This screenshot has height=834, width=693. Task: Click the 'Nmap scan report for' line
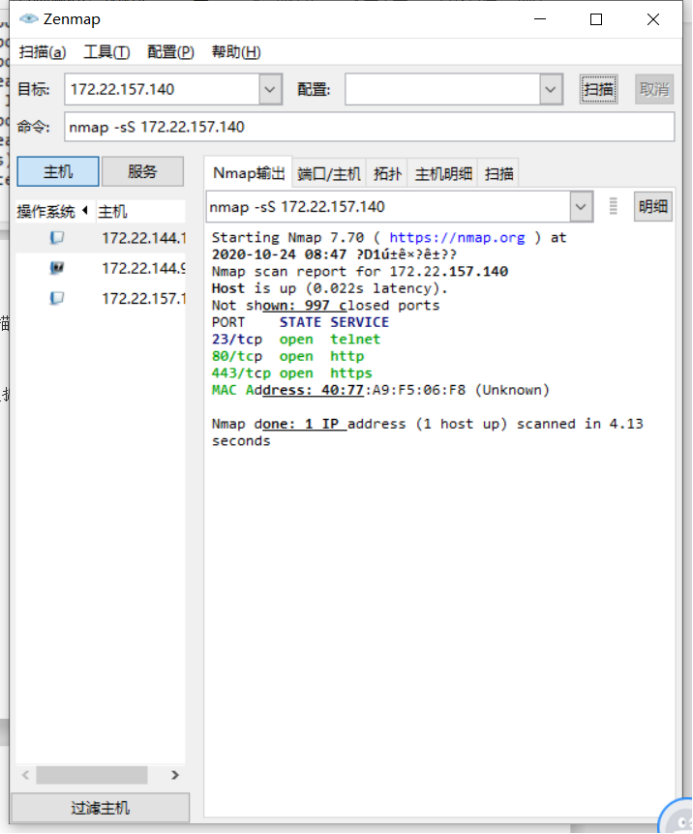360,271
